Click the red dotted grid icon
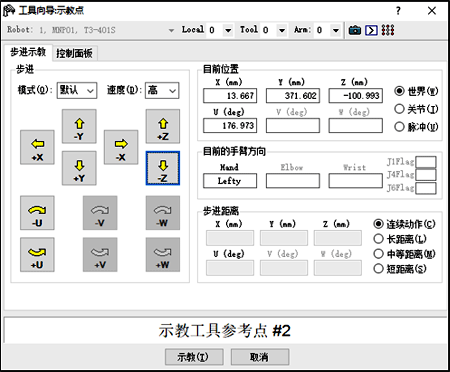The image size is (450, 372). [388, 30]
